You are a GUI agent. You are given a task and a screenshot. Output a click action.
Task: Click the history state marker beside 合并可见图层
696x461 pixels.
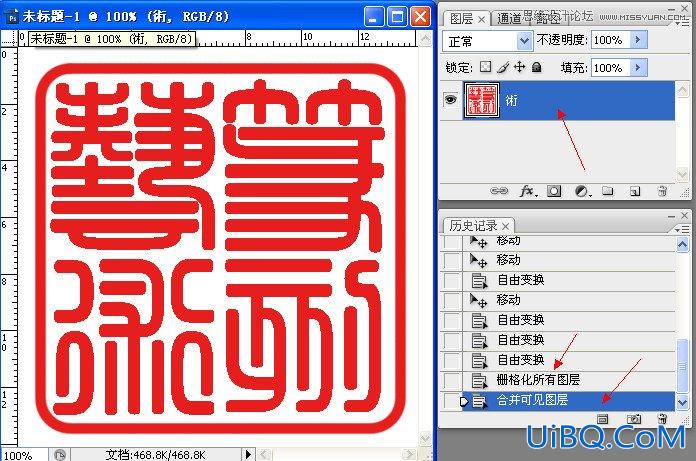coord(465,401)
